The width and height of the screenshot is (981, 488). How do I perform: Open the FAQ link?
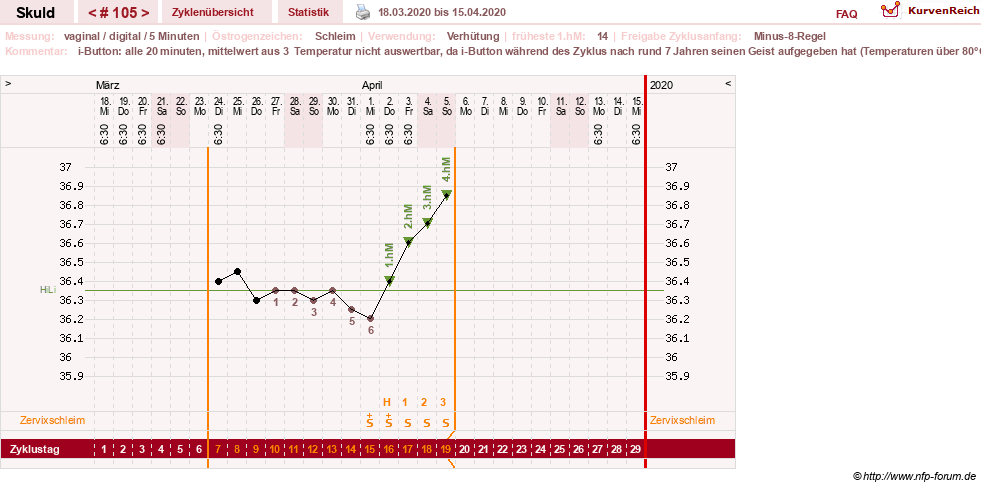click(846, 14)
